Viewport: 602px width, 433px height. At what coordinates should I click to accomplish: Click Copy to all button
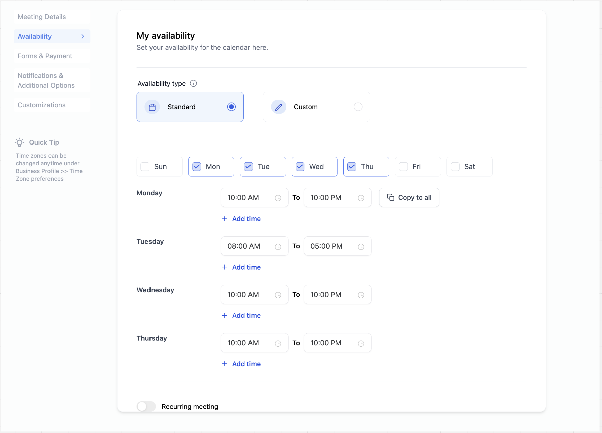click(409, 198)
